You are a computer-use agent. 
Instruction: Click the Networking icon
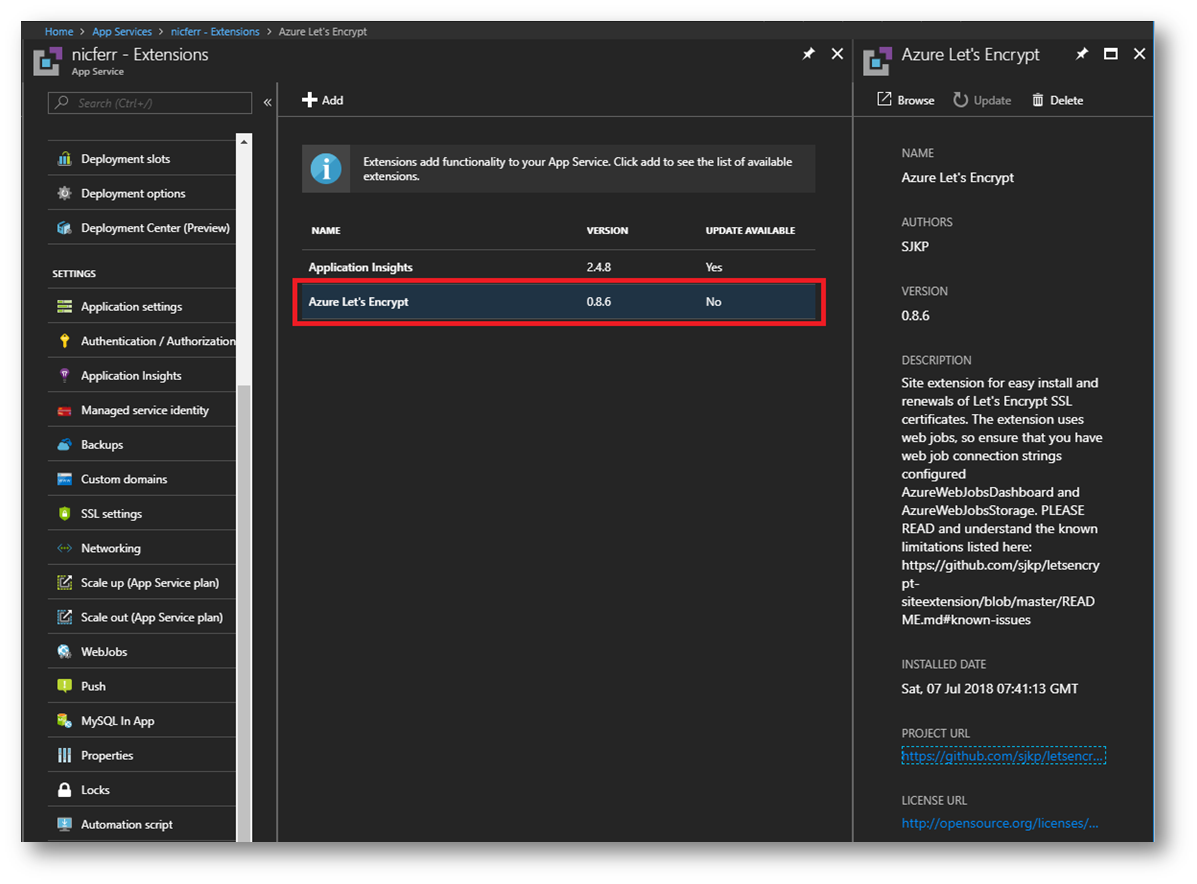(65, 548)
